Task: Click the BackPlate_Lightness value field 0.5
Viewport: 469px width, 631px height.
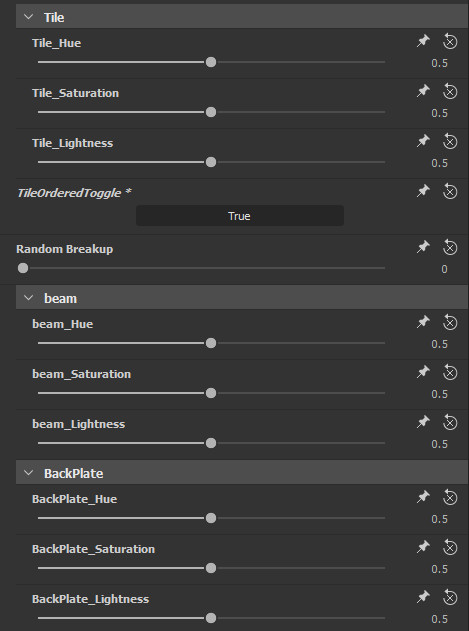Action: pyautogui.click(x=439, y=619)
